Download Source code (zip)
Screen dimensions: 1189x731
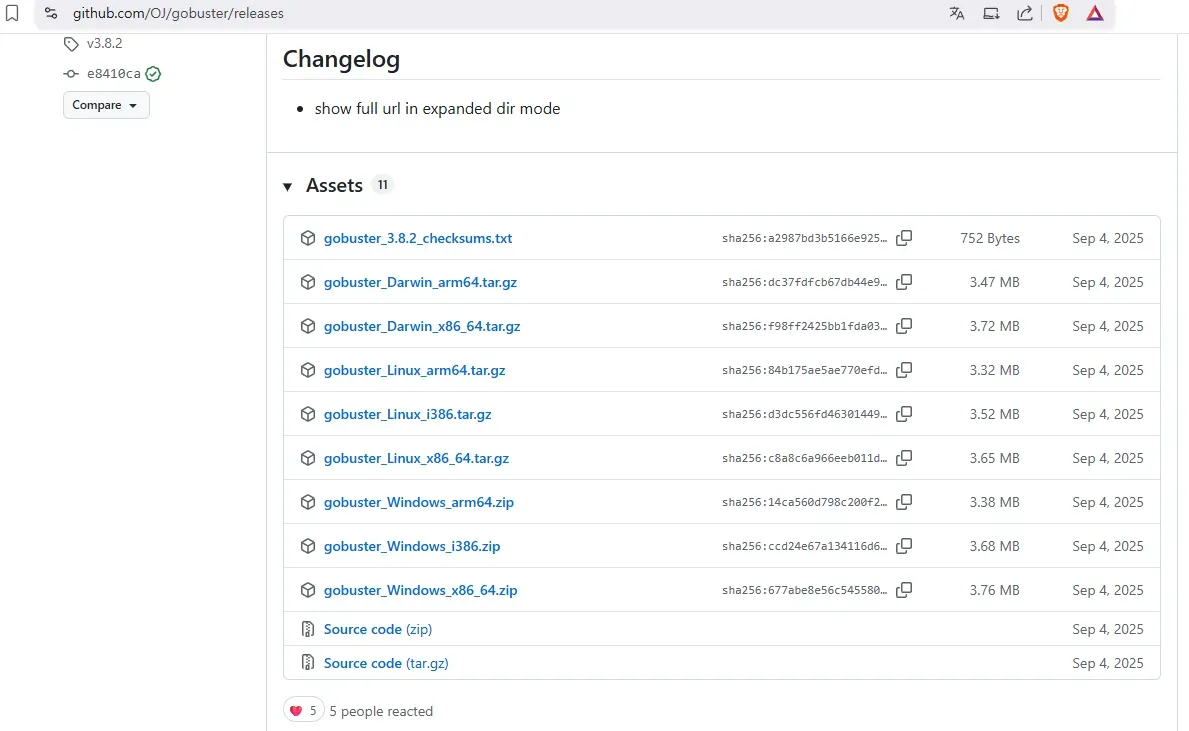[377, 629]
